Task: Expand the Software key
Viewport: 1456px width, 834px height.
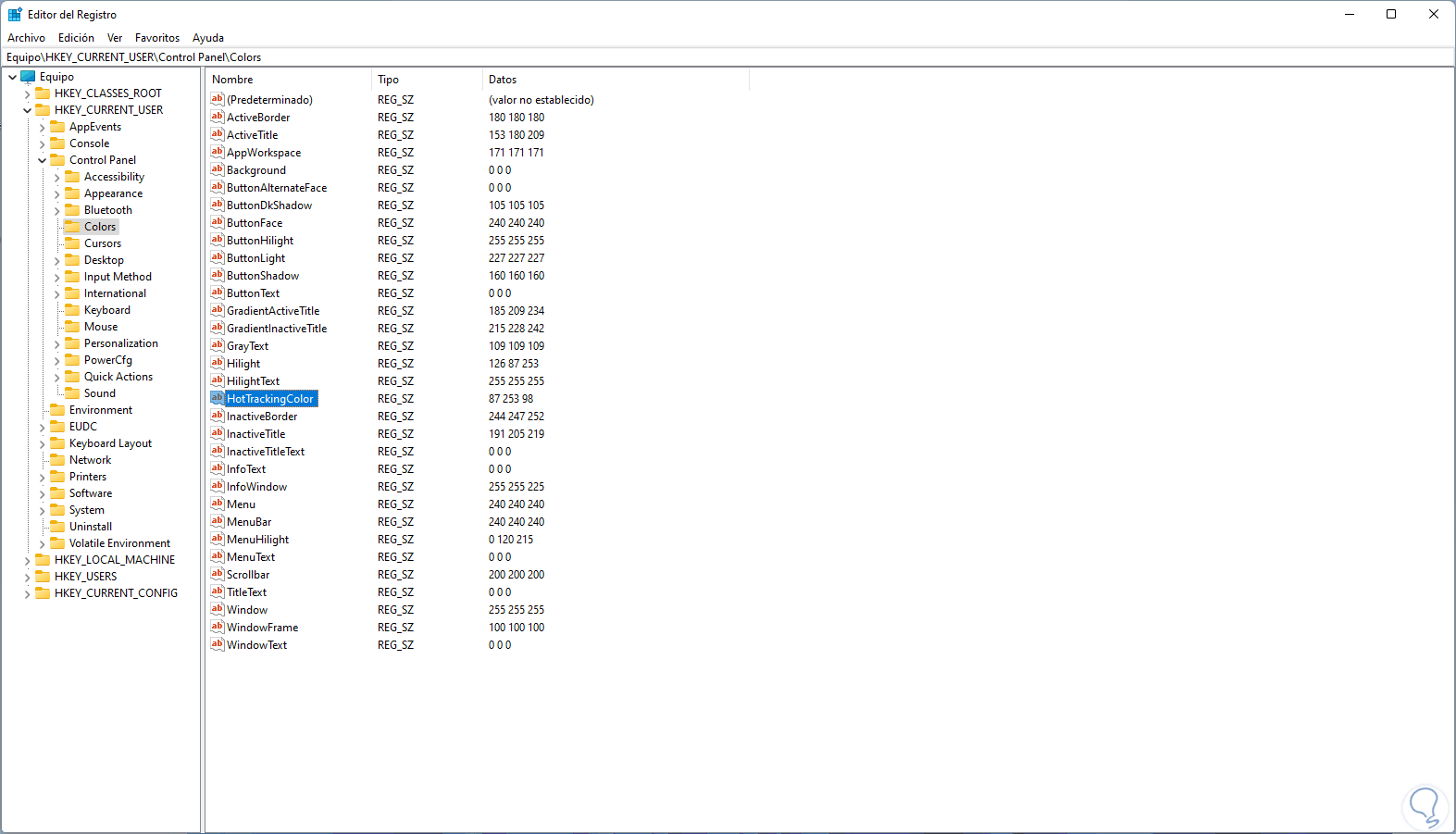Action: click(x=42, y=494)
